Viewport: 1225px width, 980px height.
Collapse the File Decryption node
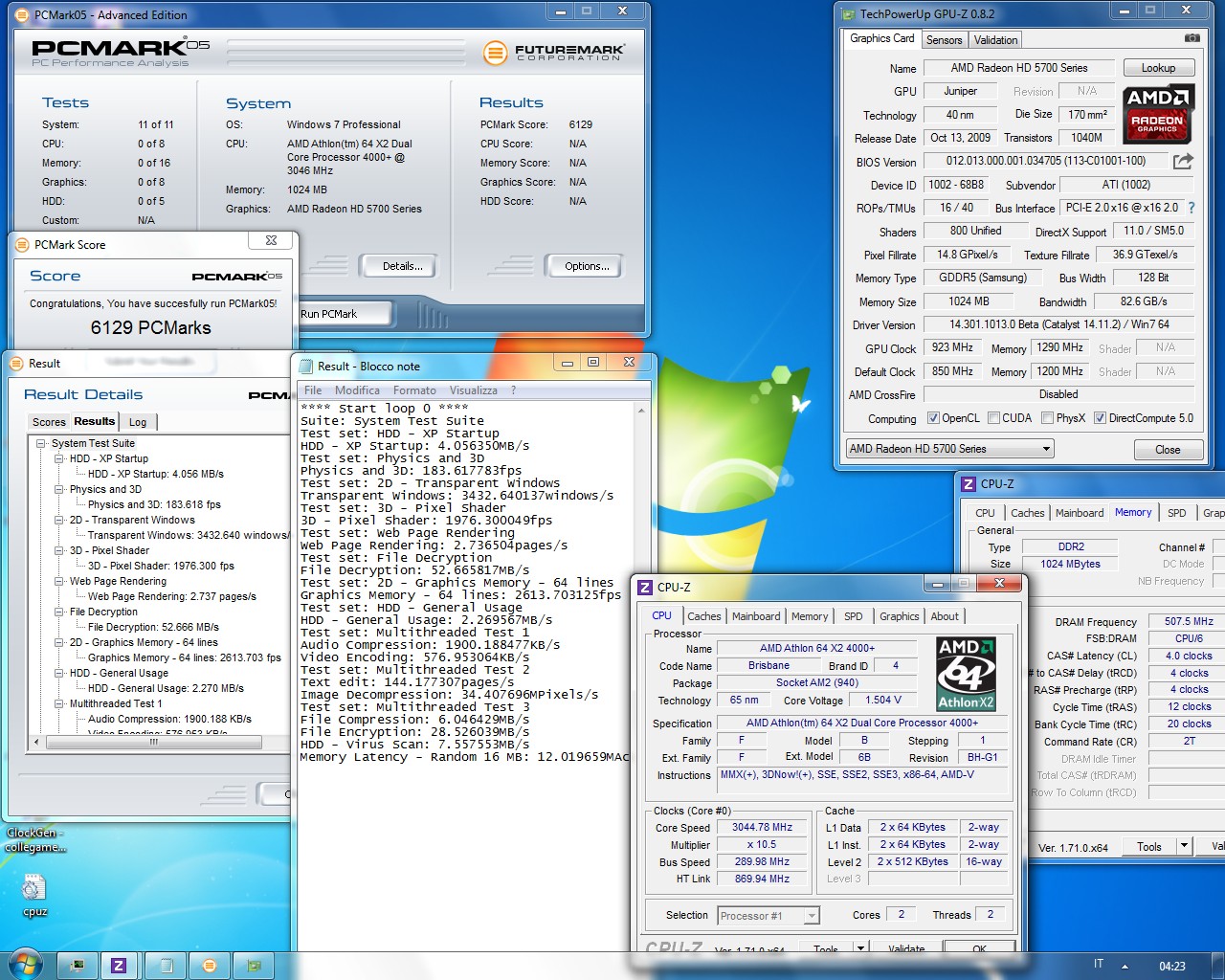pyautogui.click(x=59, y=612)
